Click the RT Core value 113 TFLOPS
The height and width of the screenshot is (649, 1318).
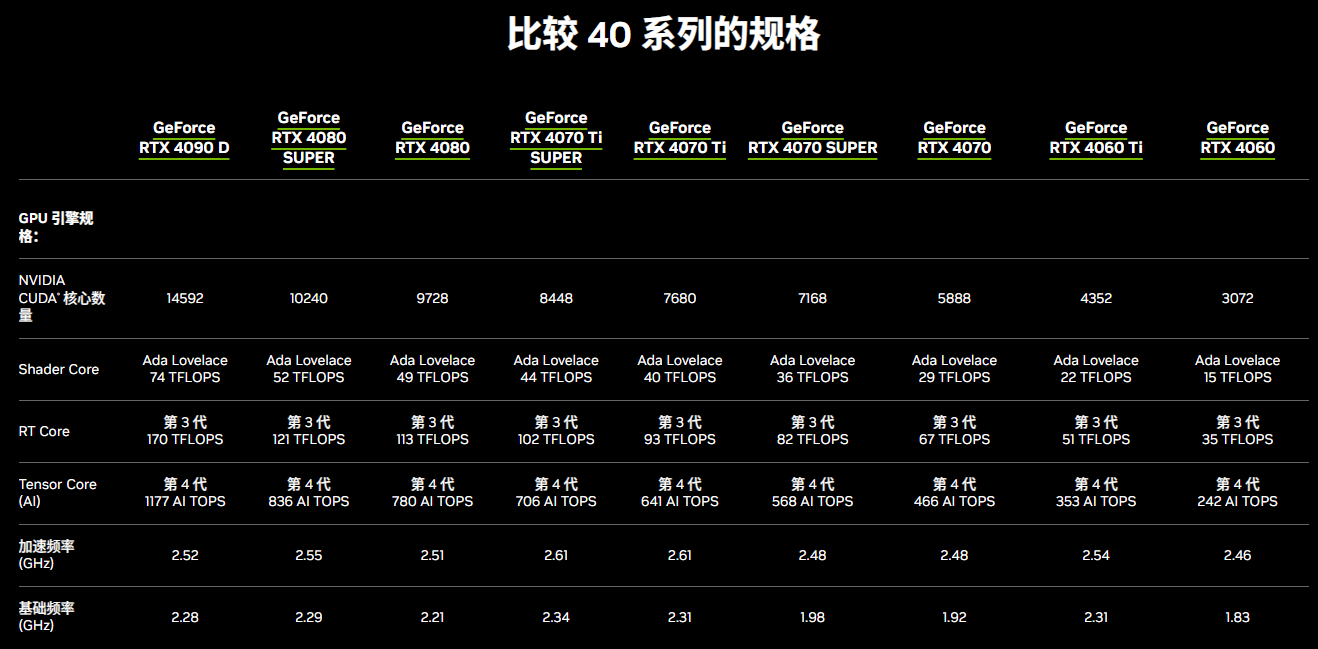[432, 439]
